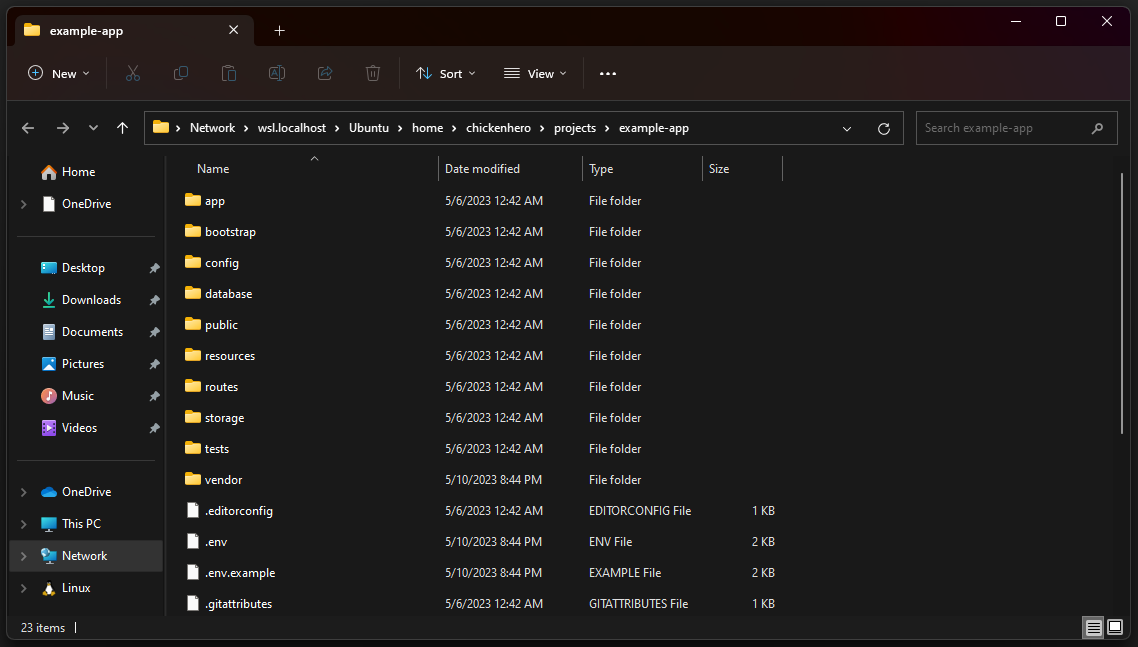Switch to large thumbnails view layout

[1115, 628]
